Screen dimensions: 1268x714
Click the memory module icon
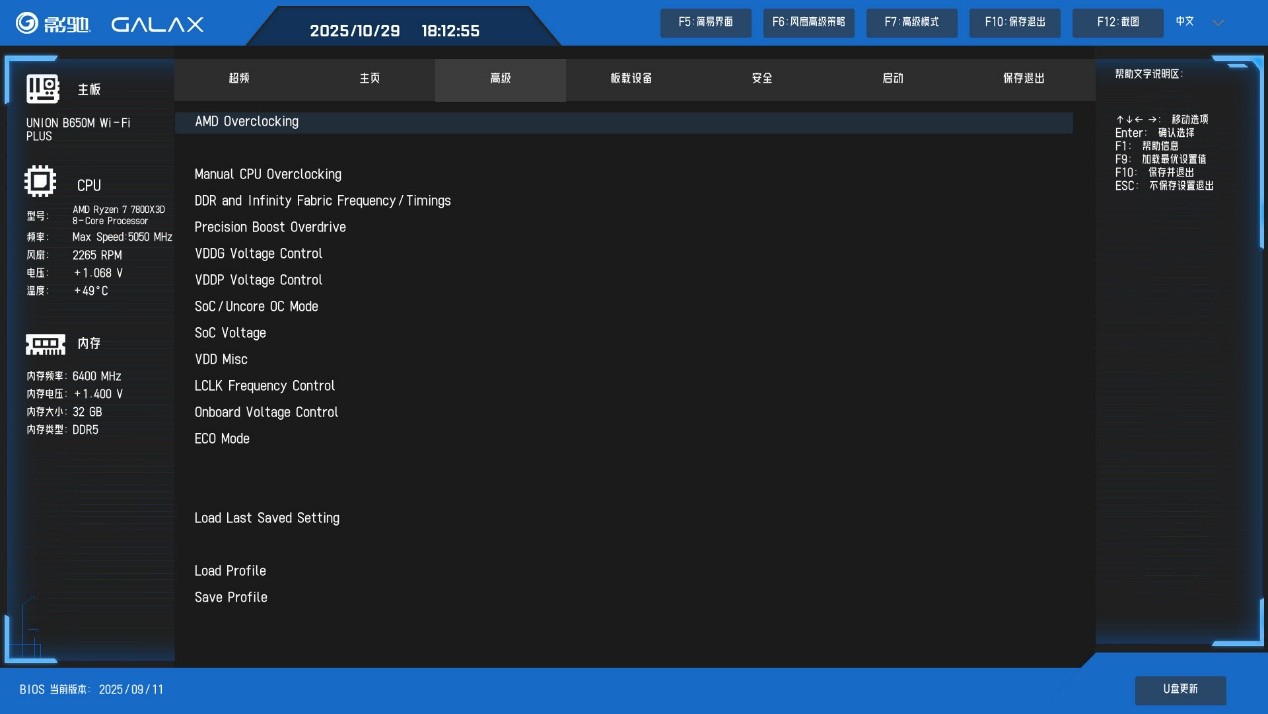(45, 344)
